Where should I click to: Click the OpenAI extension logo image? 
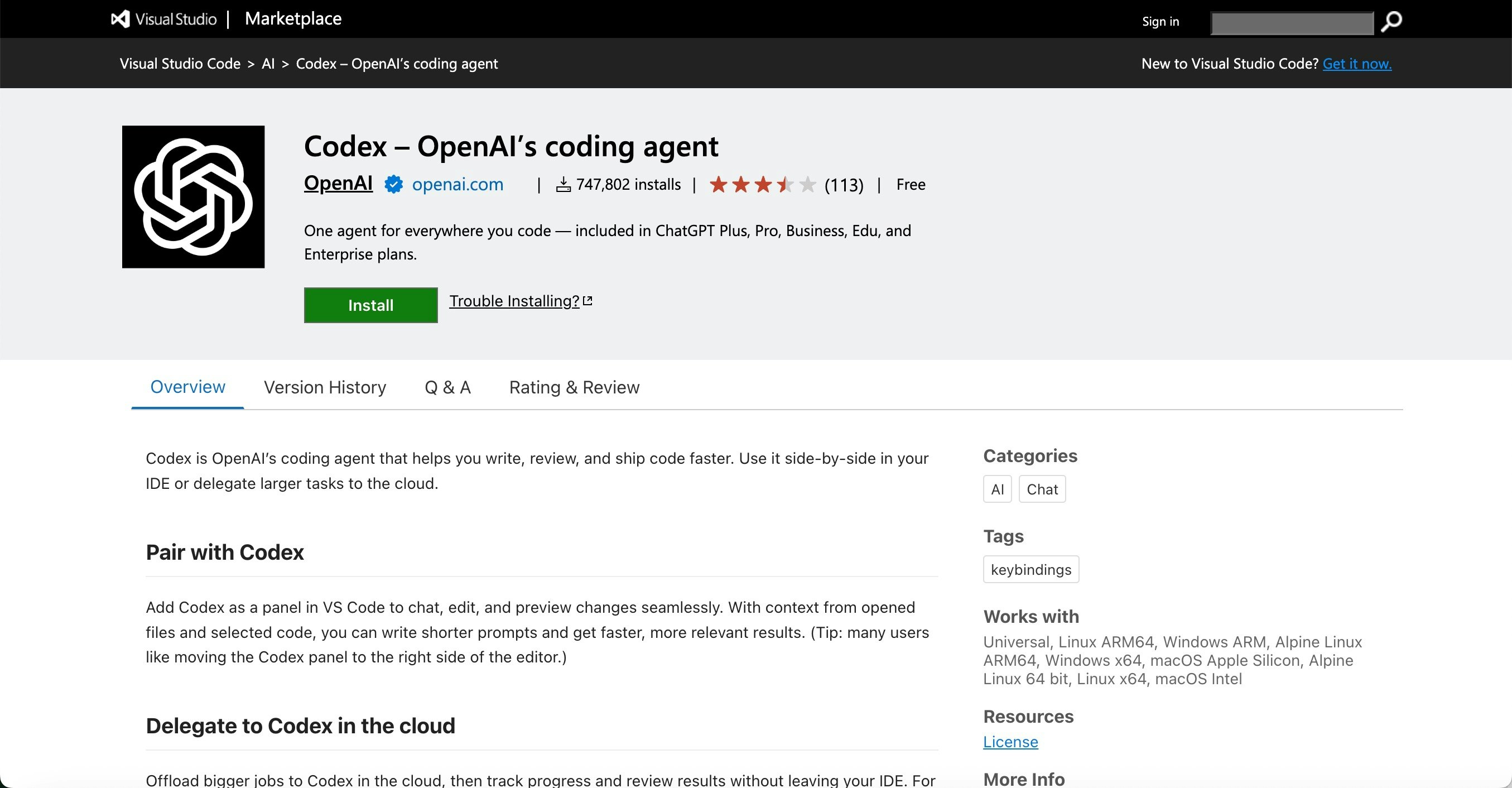193,196
